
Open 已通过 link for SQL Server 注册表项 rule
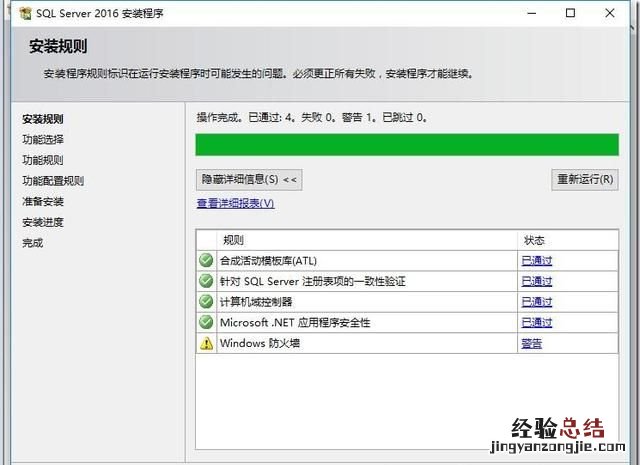point(537,281)
